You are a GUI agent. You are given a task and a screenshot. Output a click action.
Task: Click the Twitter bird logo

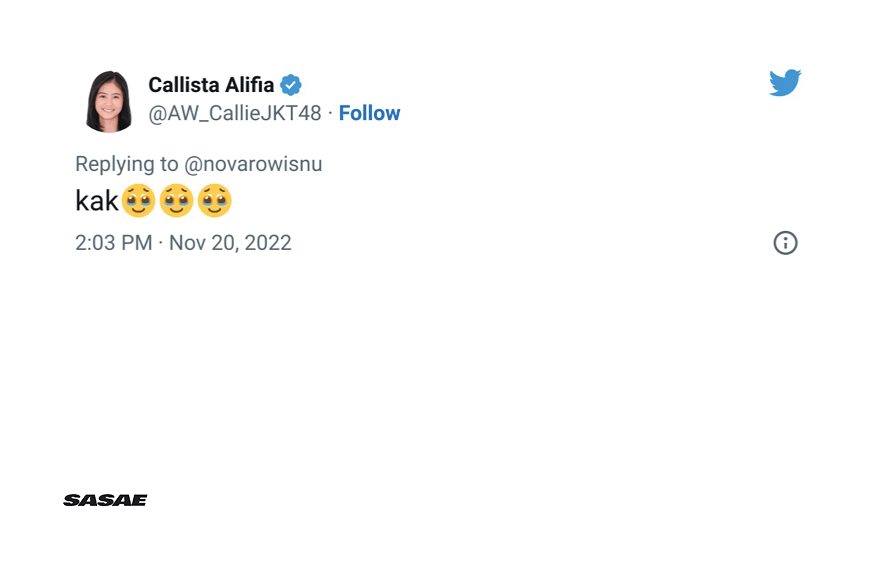pyautogui.click(x=785, y=83)
